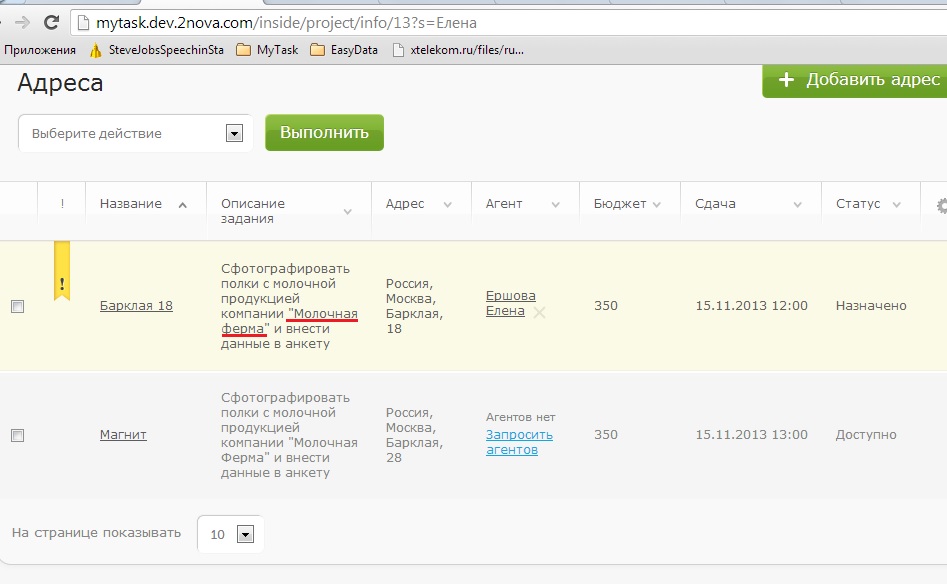Reload the page with the browser refresh icon
Image resolution: width=947 pixels, height=584 pixels.
pyautogui.click(x=51, y=22)
